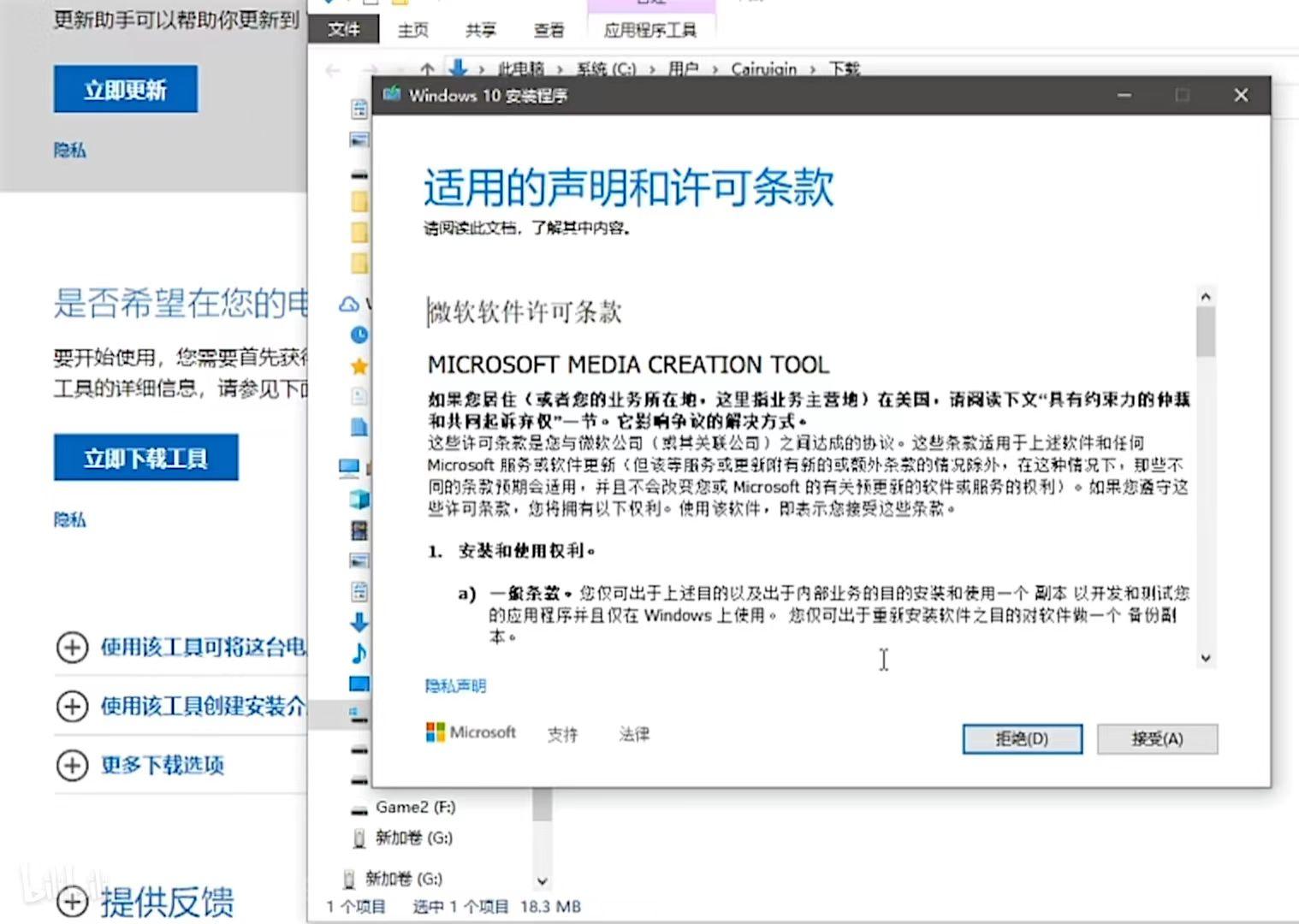The width and height of the screenshot is (1299, 924).
Task: Switch to the 主页 ribbon tab
Action: pyautogui.click(x=412, y=30)
